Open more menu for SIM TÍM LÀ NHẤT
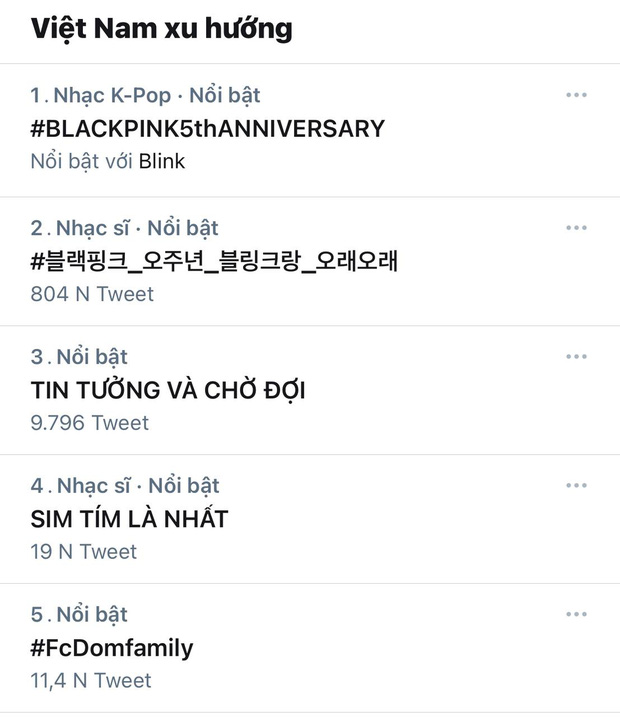 [576, 485]
